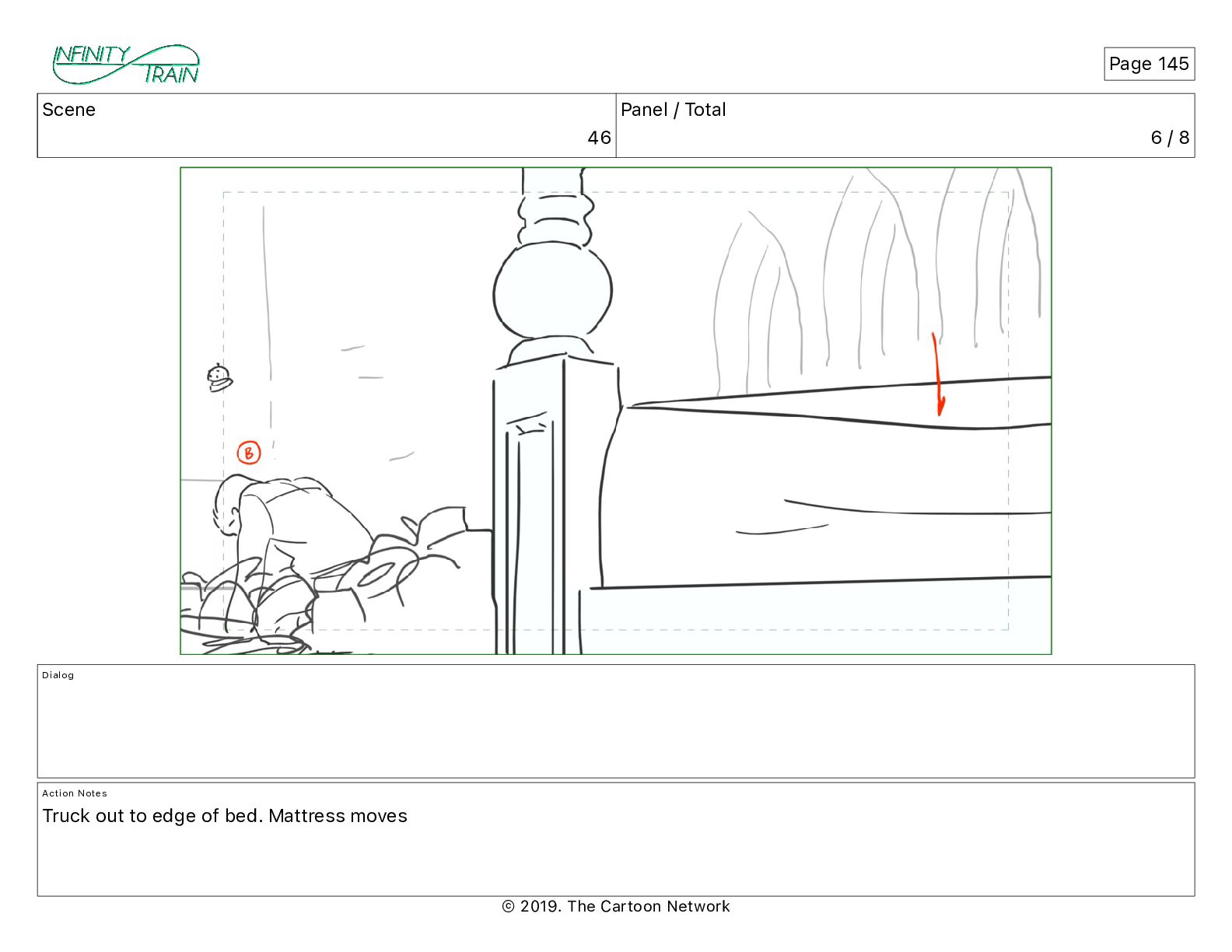The height and width of the screenshot is (952, 1232).
Task: Select the 'Truck out to edge of bed' text
Action: tap(152, 816)
